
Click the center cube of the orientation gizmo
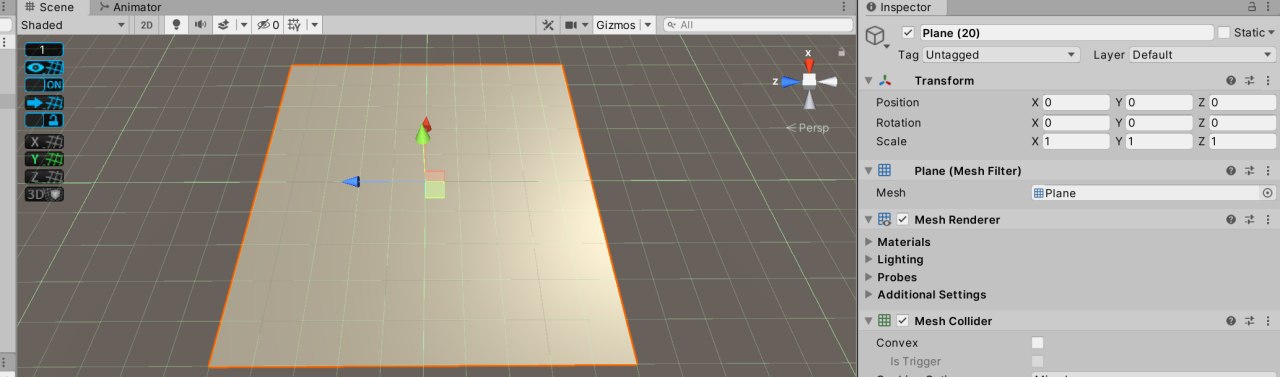(809, 80)
